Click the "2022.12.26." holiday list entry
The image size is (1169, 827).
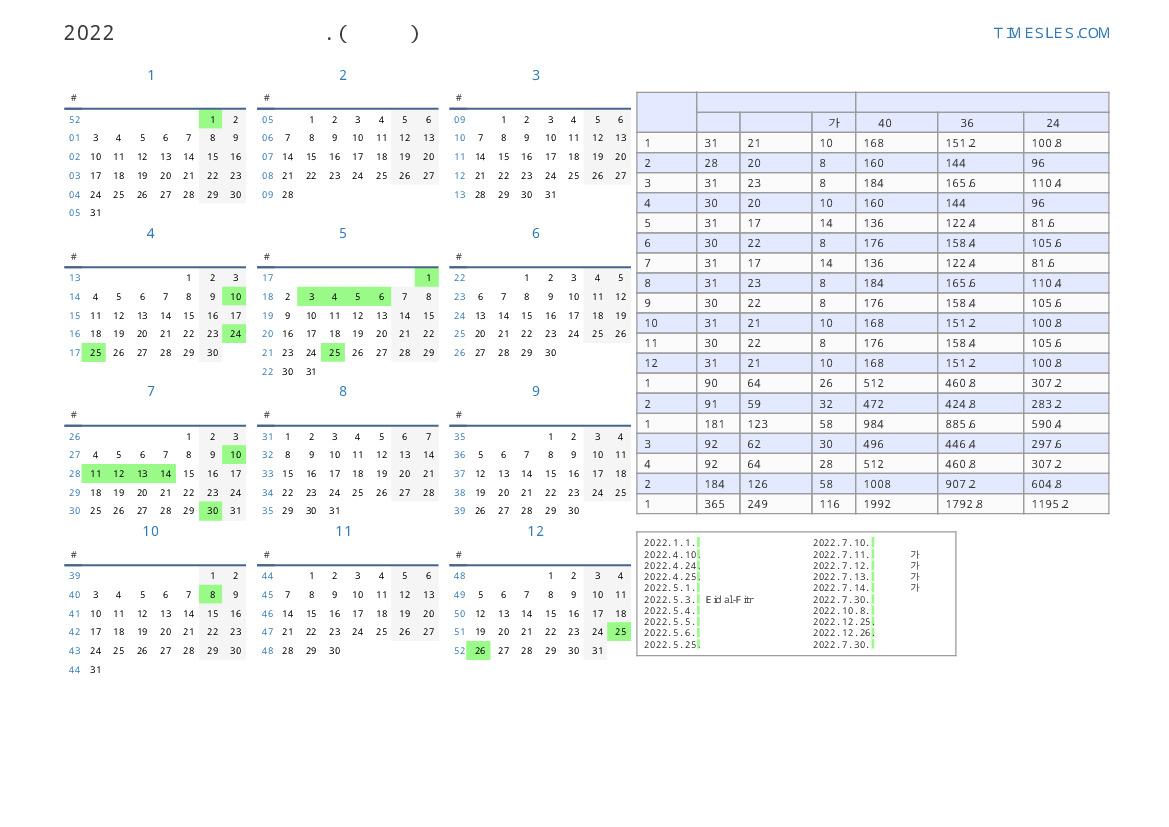(x=843, y=633)
